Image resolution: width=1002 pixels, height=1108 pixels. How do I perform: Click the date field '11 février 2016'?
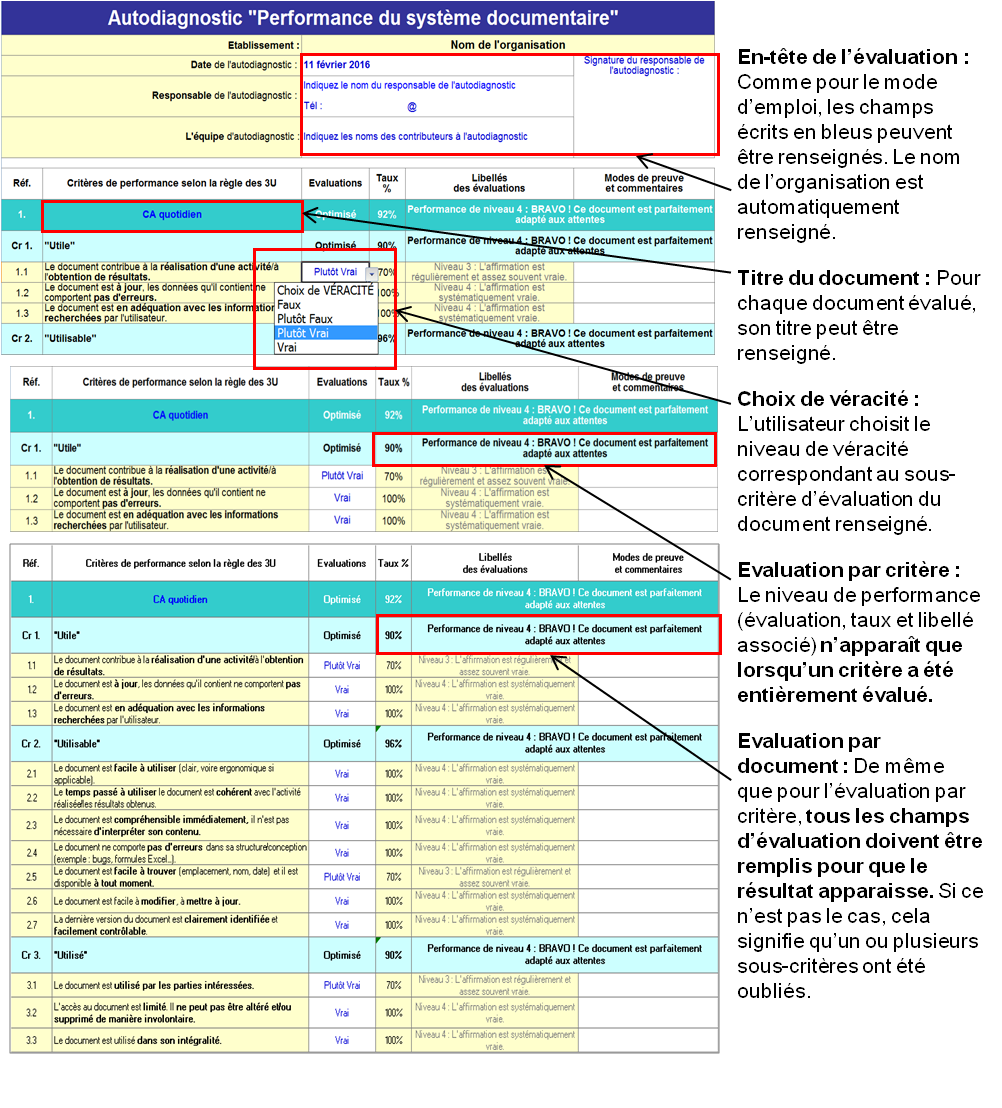pos(337,65)
